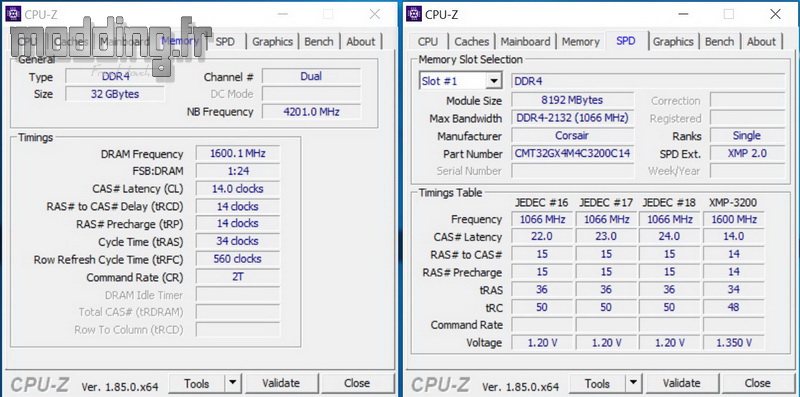
Task: Click NB Frequency value 4201.0 MHz
Action: (311, 112)
